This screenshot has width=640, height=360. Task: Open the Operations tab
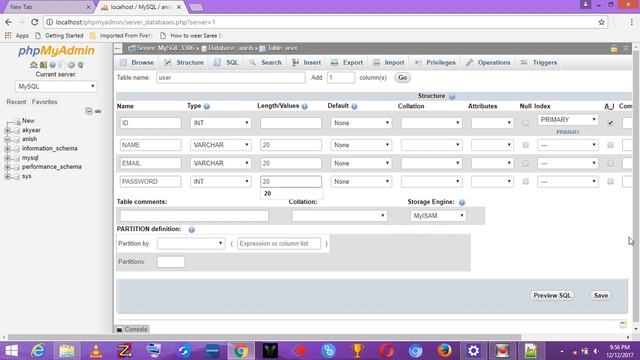pos(488,62)
